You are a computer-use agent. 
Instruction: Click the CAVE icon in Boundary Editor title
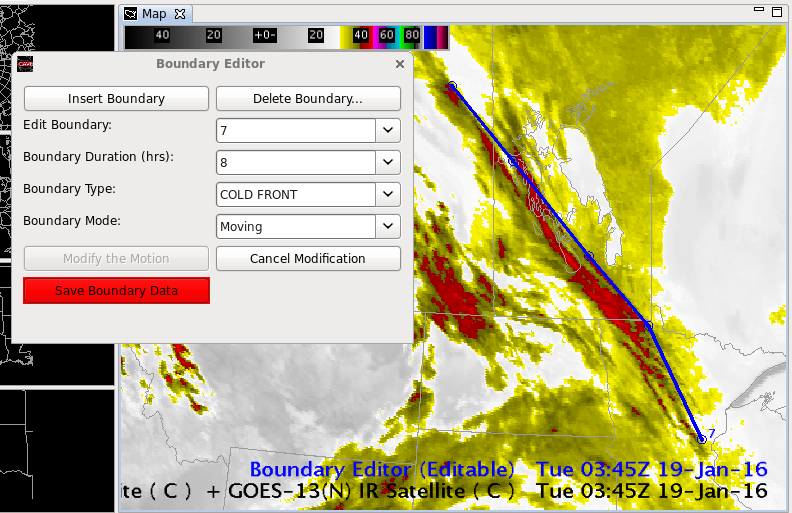pyautogui.click(x=25, y=64)
